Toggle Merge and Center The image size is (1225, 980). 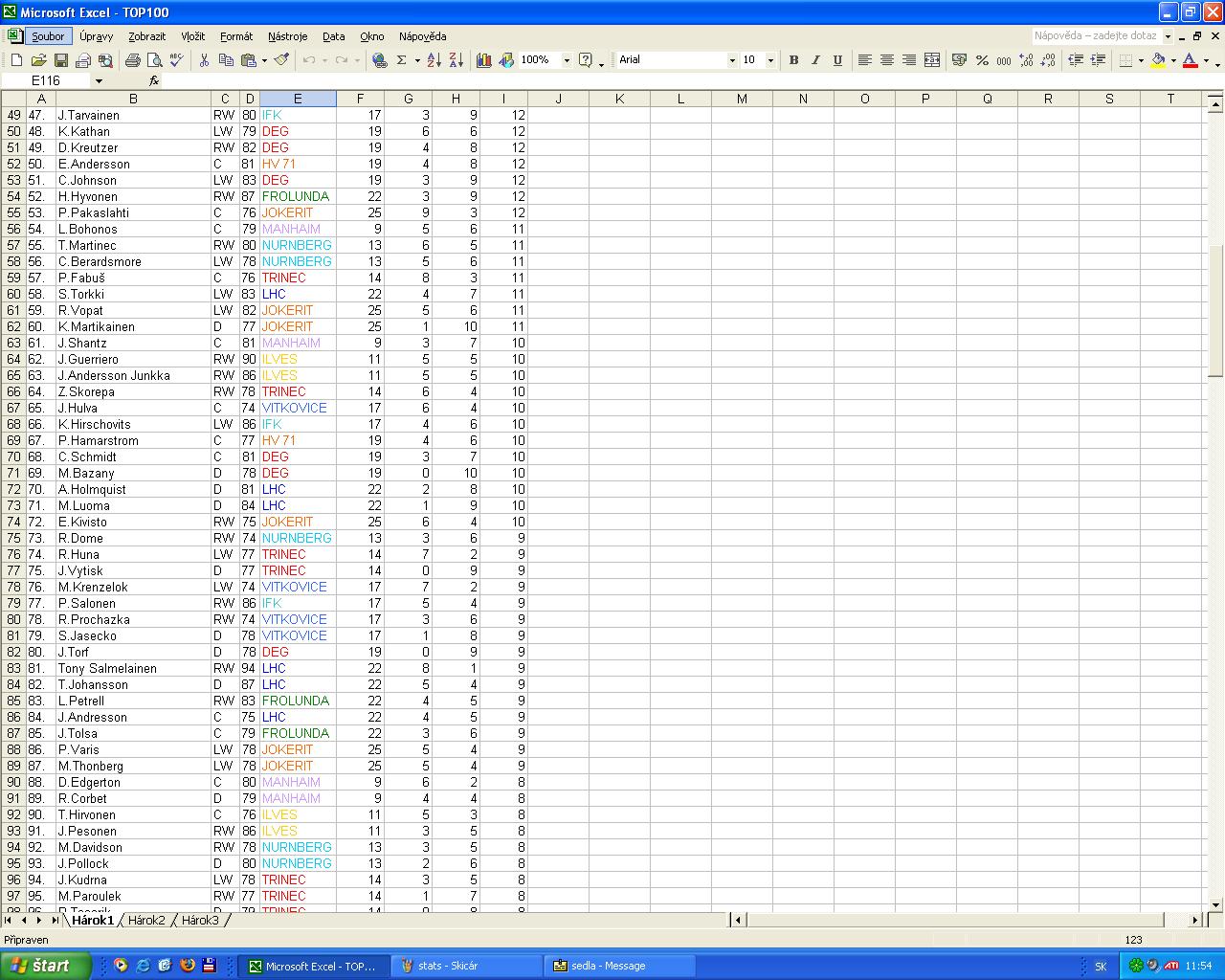[x=931, y=60]
